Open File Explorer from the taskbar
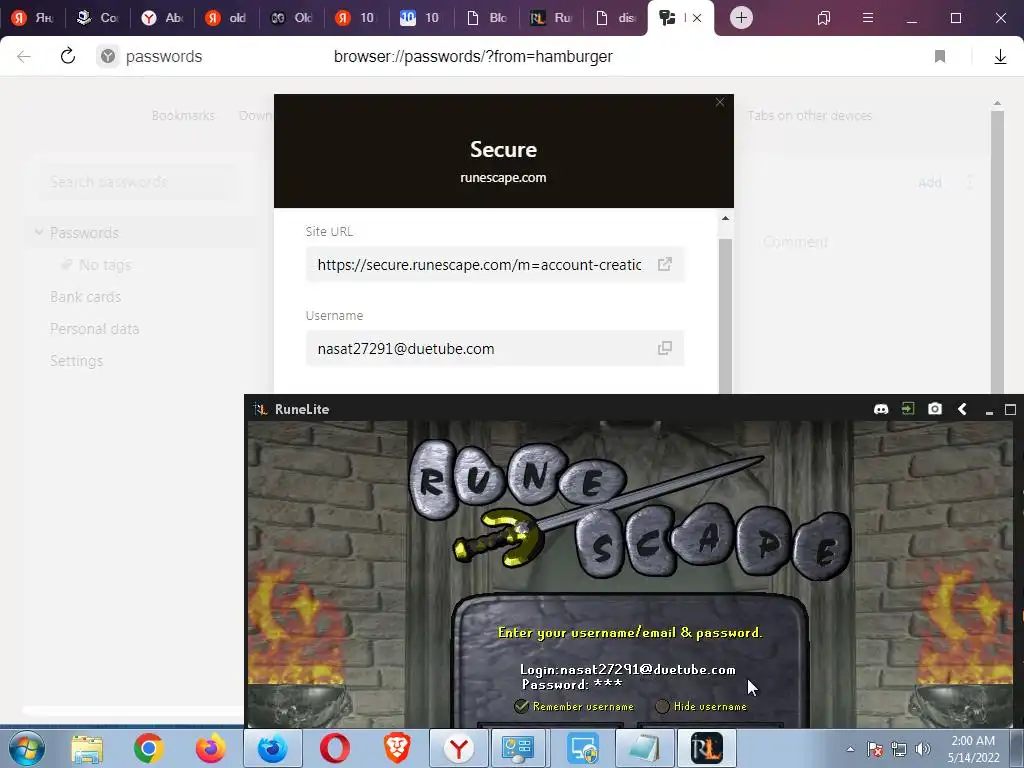The height and width of the screenshot is (768, 1024). tap(87, 749)
